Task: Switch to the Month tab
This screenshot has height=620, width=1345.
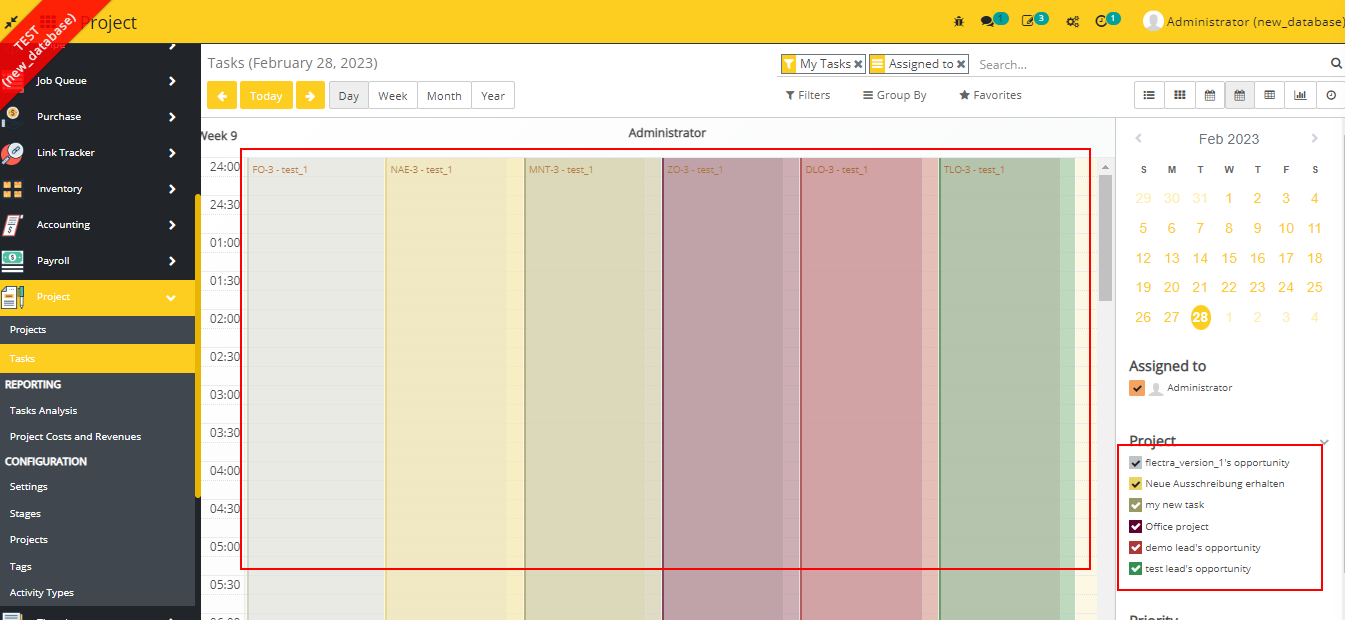Action: [x=443, y=95]
